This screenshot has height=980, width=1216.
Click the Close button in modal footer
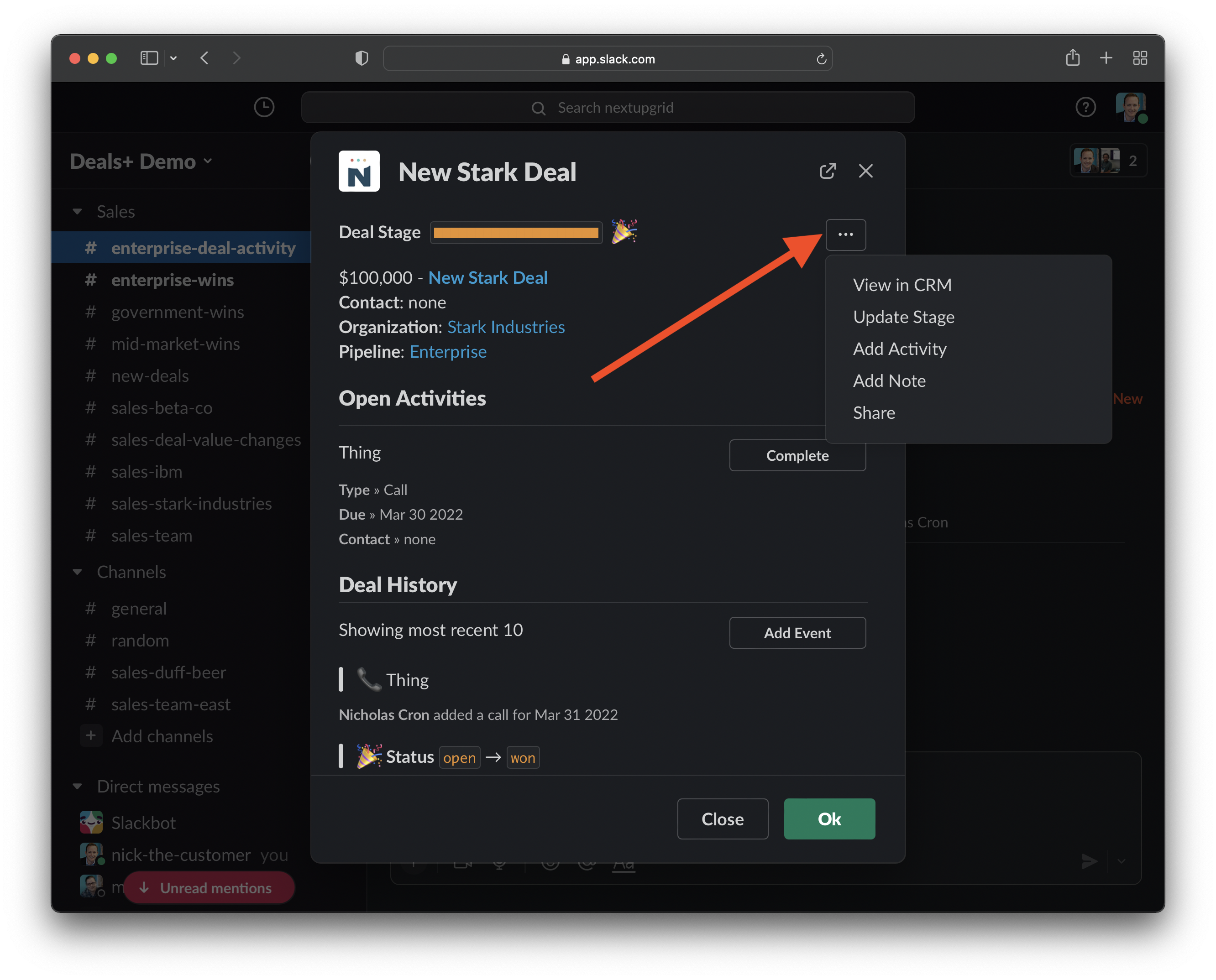pyautogui.click(x=723, y=818)
